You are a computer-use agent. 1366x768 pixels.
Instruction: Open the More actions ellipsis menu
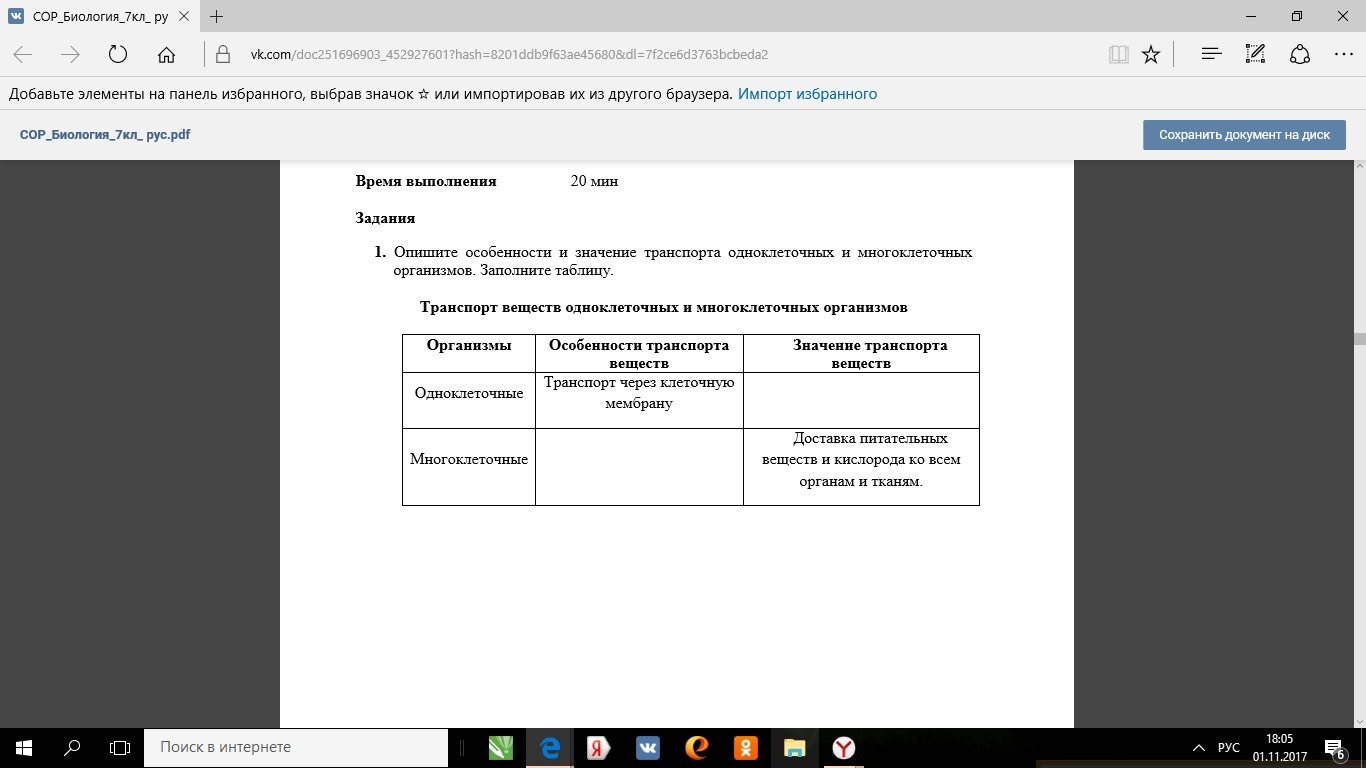coord(1343,54)
